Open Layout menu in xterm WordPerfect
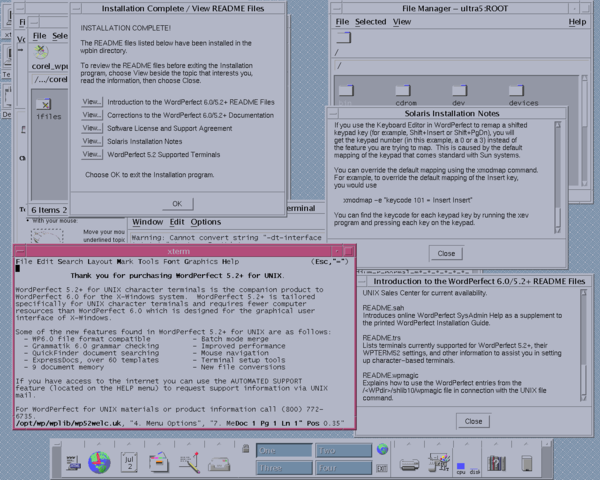The width and height of the screenshot is (600, 480). click(99, 261)
